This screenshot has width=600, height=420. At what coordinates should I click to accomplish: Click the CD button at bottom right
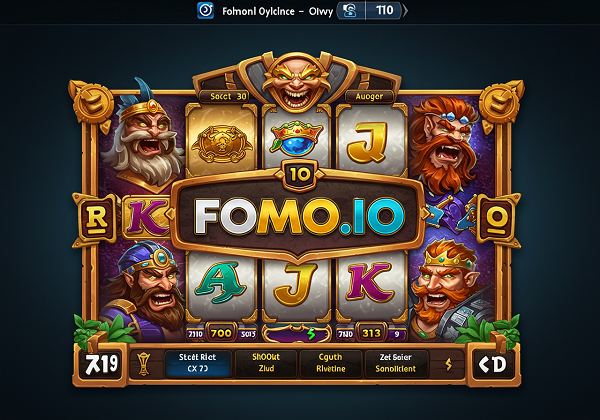492,364
